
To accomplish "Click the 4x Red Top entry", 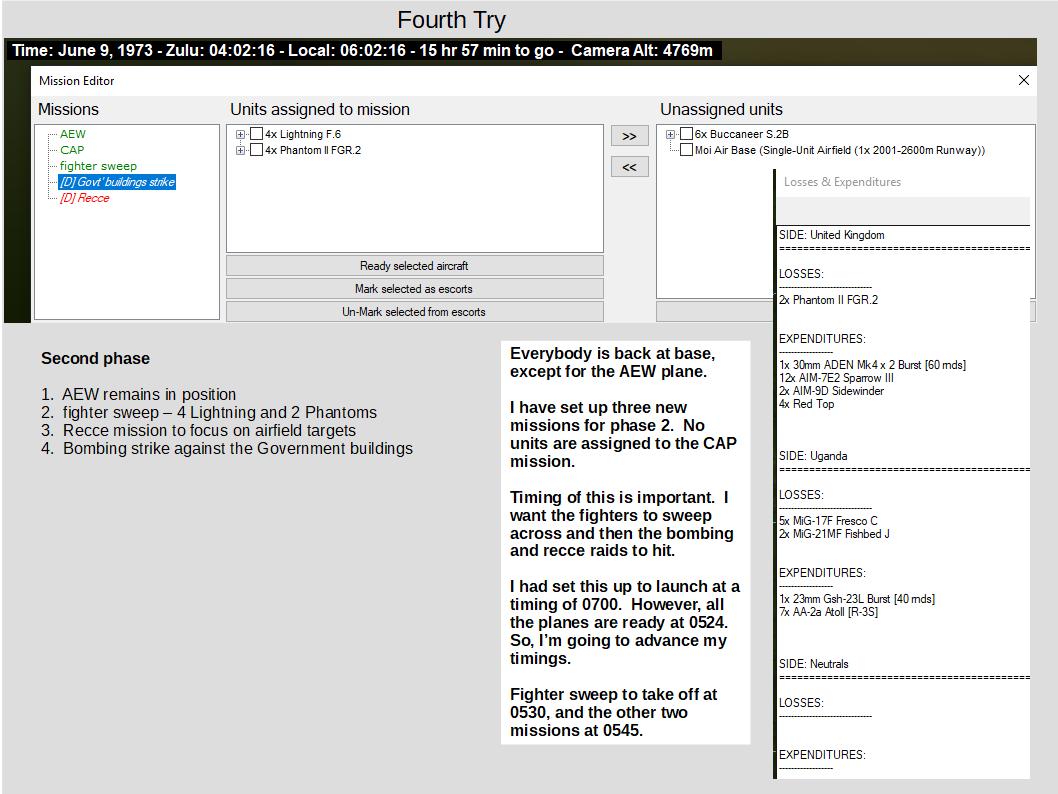I will pyautogui.click(x=806, y=403).
